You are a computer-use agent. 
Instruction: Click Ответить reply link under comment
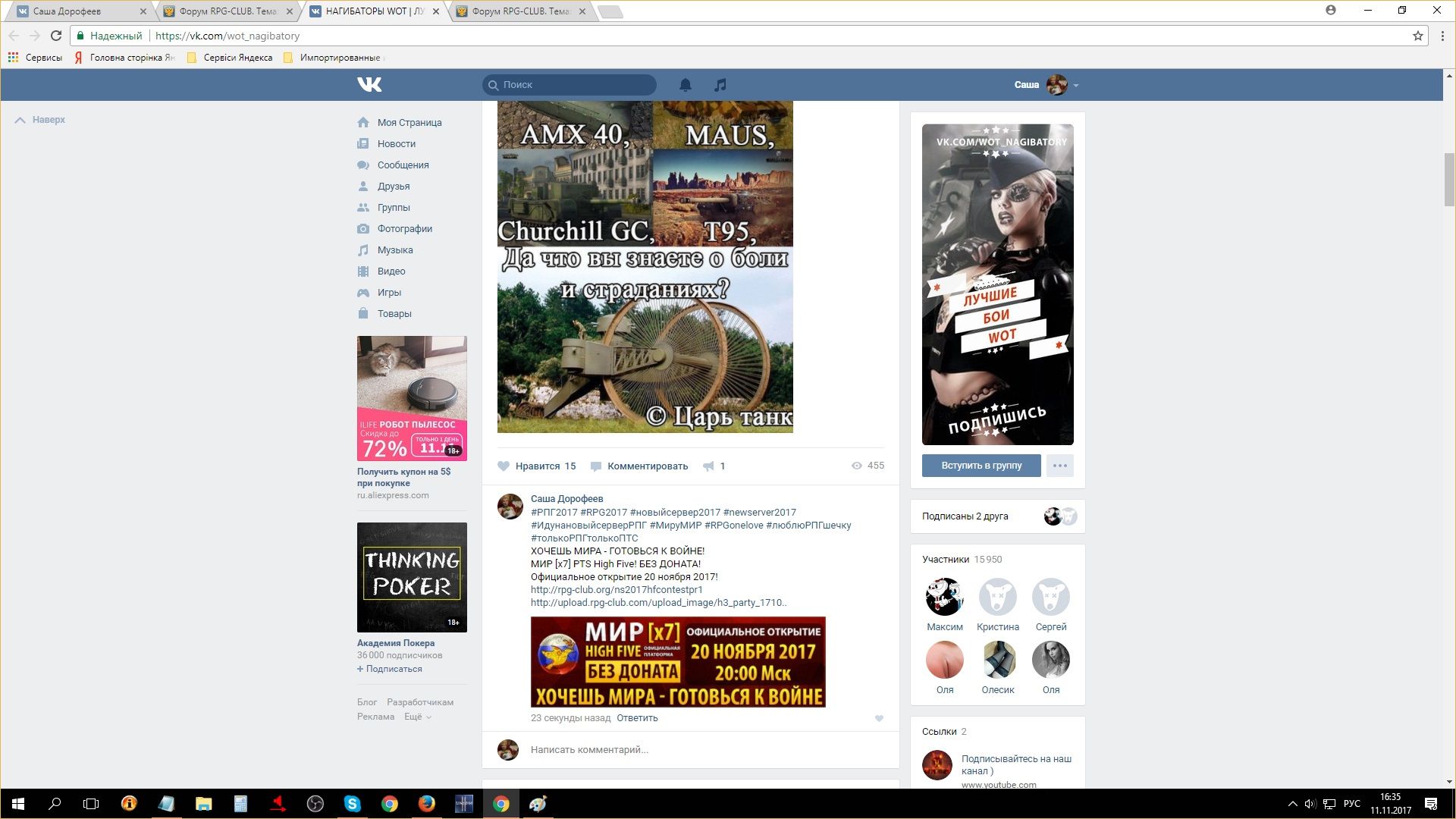point(637,717)
